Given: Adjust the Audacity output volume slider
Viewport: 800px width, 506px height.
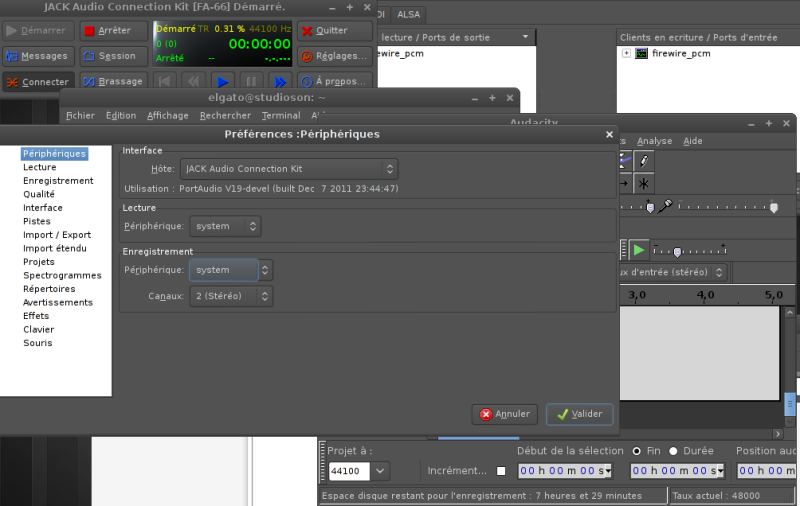Looking at the screenshot, I should point(650,207).
